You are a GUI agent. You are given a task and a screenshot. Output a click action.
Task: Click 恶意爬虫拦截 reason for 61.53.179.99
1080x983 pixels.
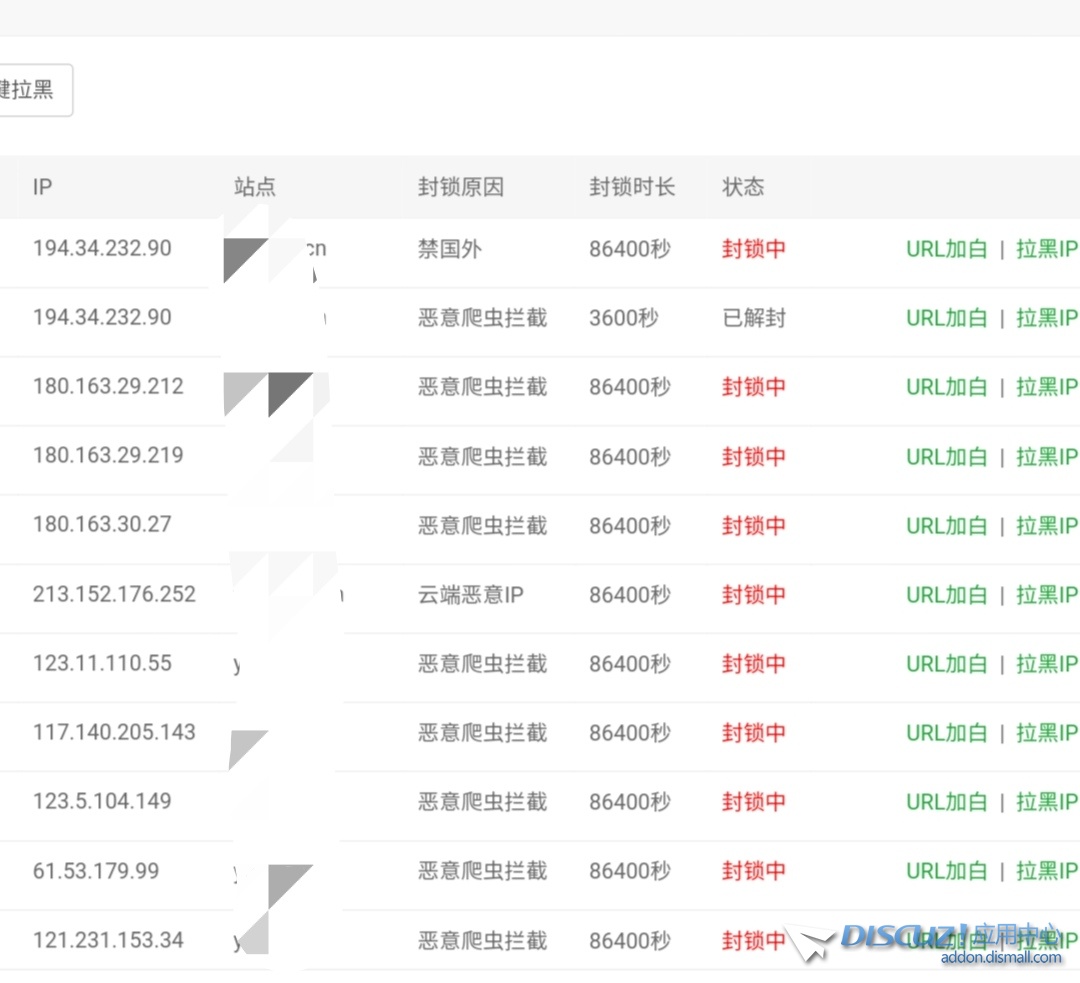click(483, 871)
